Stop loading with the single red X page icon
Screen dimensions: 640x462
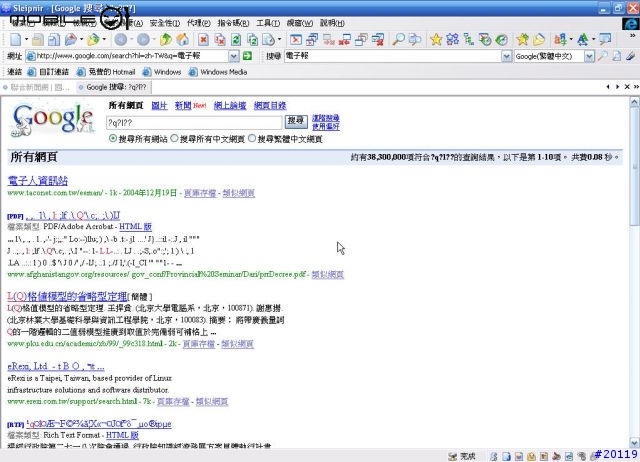[203, 40]
